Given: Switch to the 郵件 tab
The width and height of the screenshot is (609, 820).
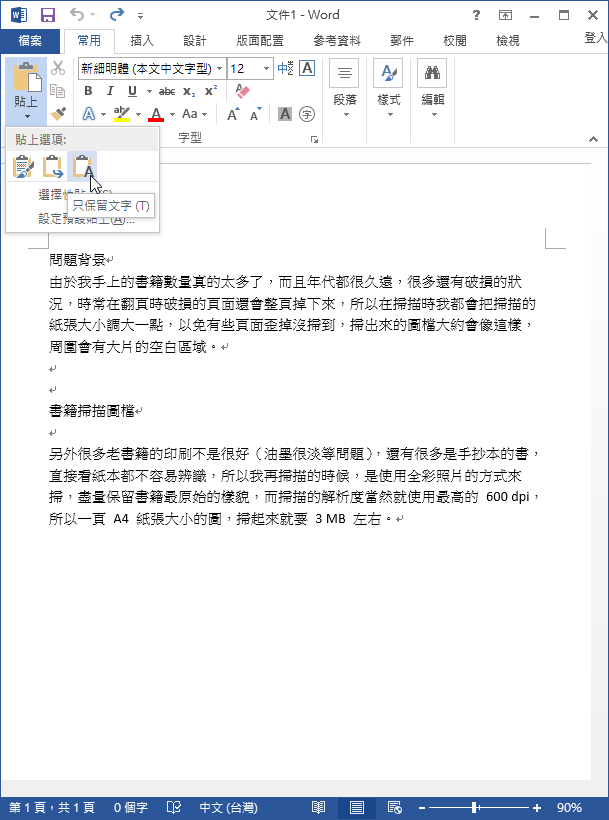Looking at the screenshot, I should pyautogui.click(x=401, y=40).
